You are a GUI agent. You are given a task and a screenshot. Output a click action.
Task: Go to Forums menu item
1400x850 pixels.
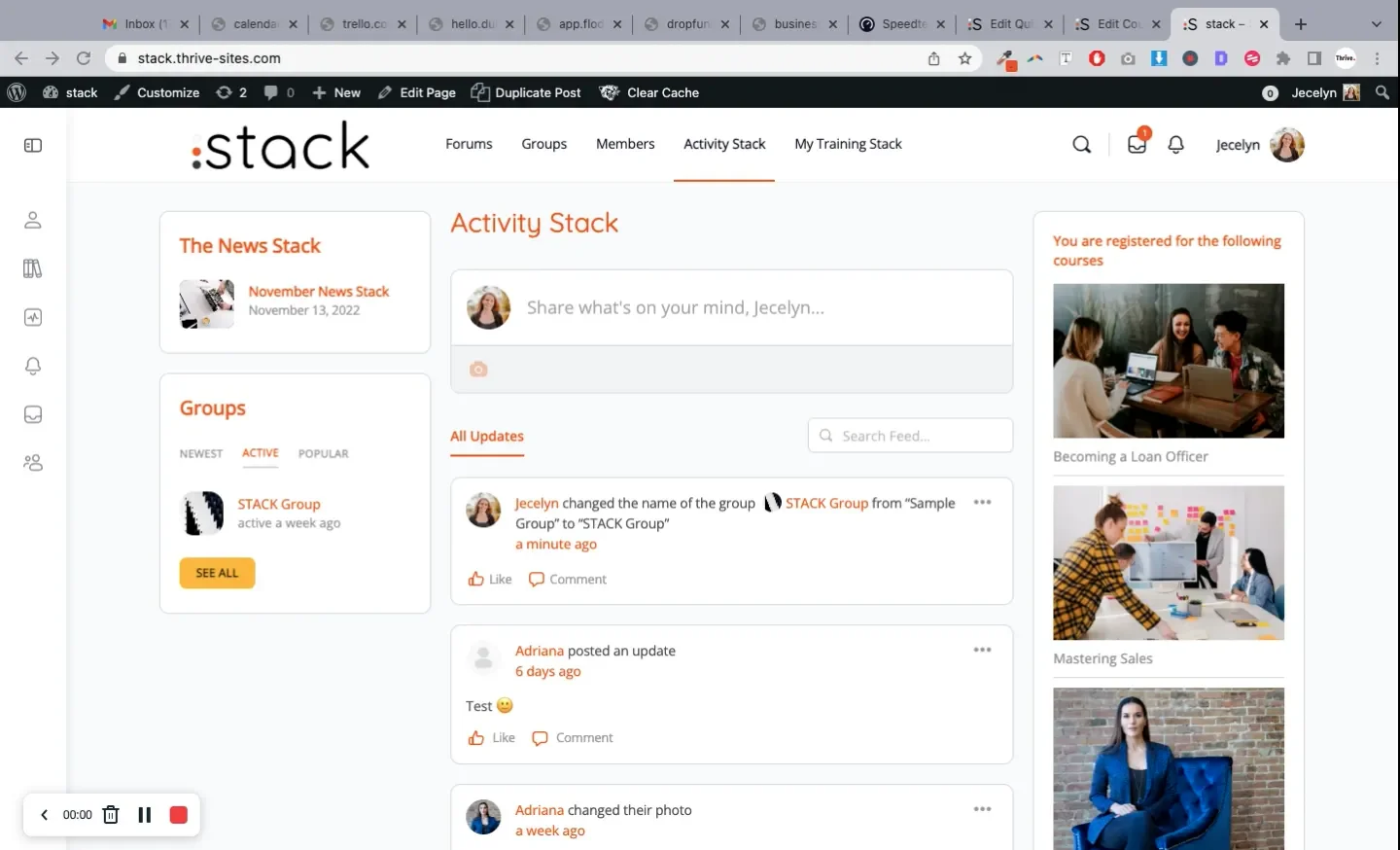tap(469, 144)
